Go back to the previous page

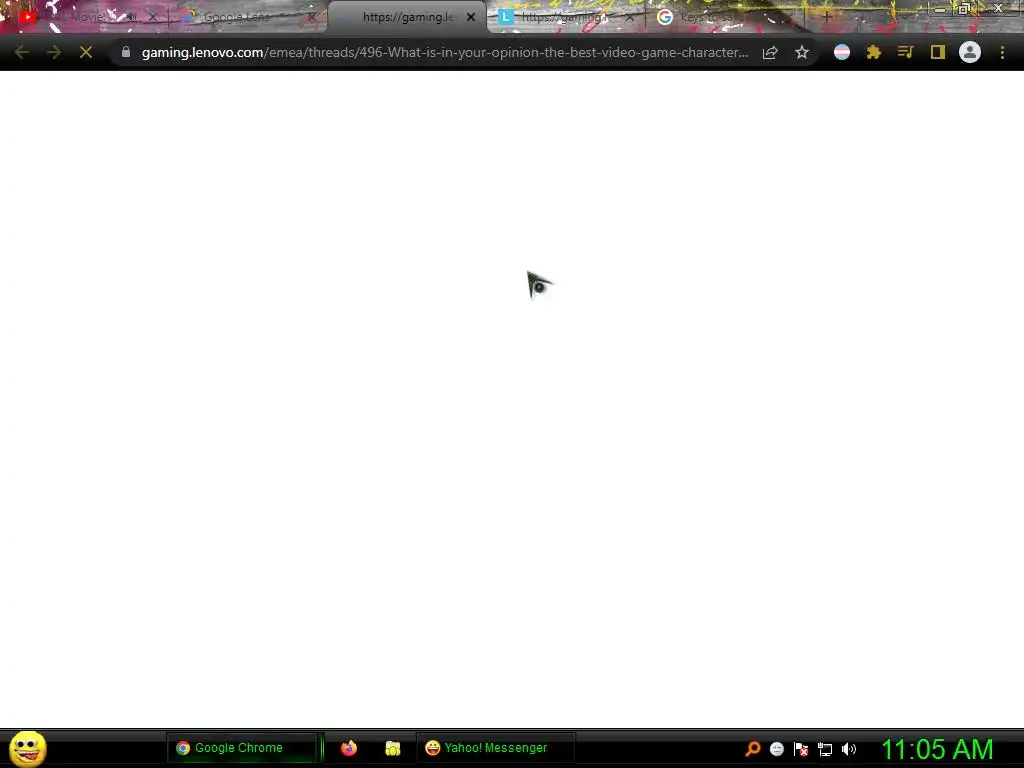point(21,52)
